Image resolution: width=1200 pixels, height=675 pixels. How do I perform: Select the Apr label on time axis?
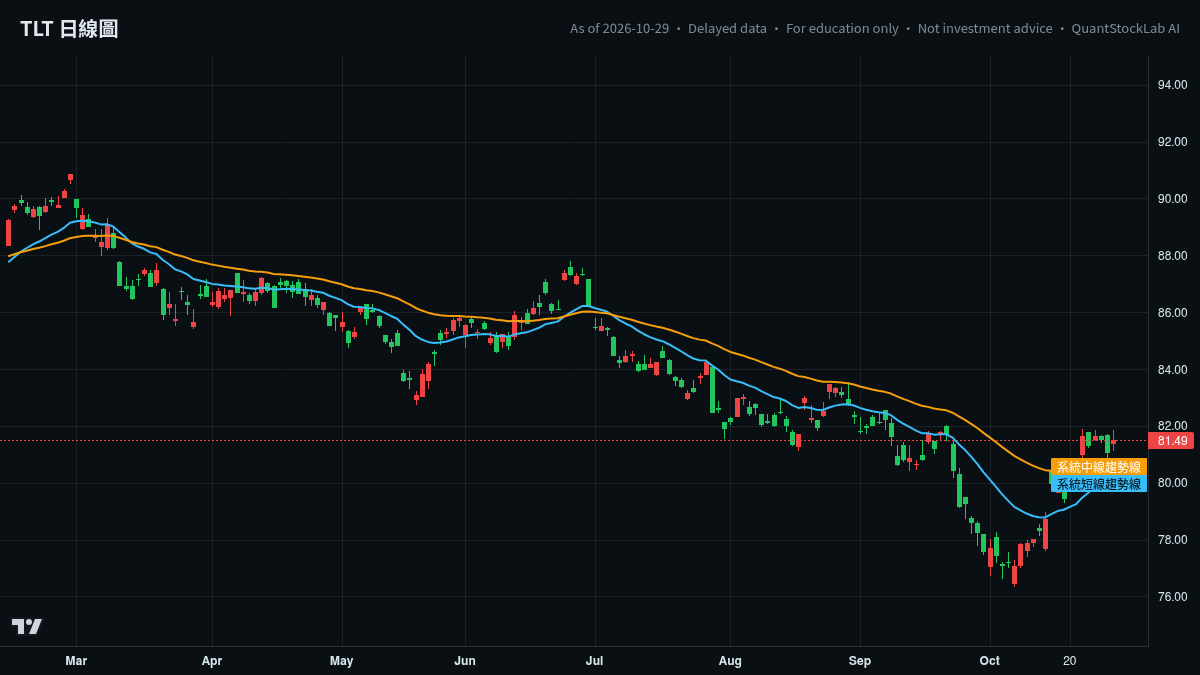pos(212,661)
